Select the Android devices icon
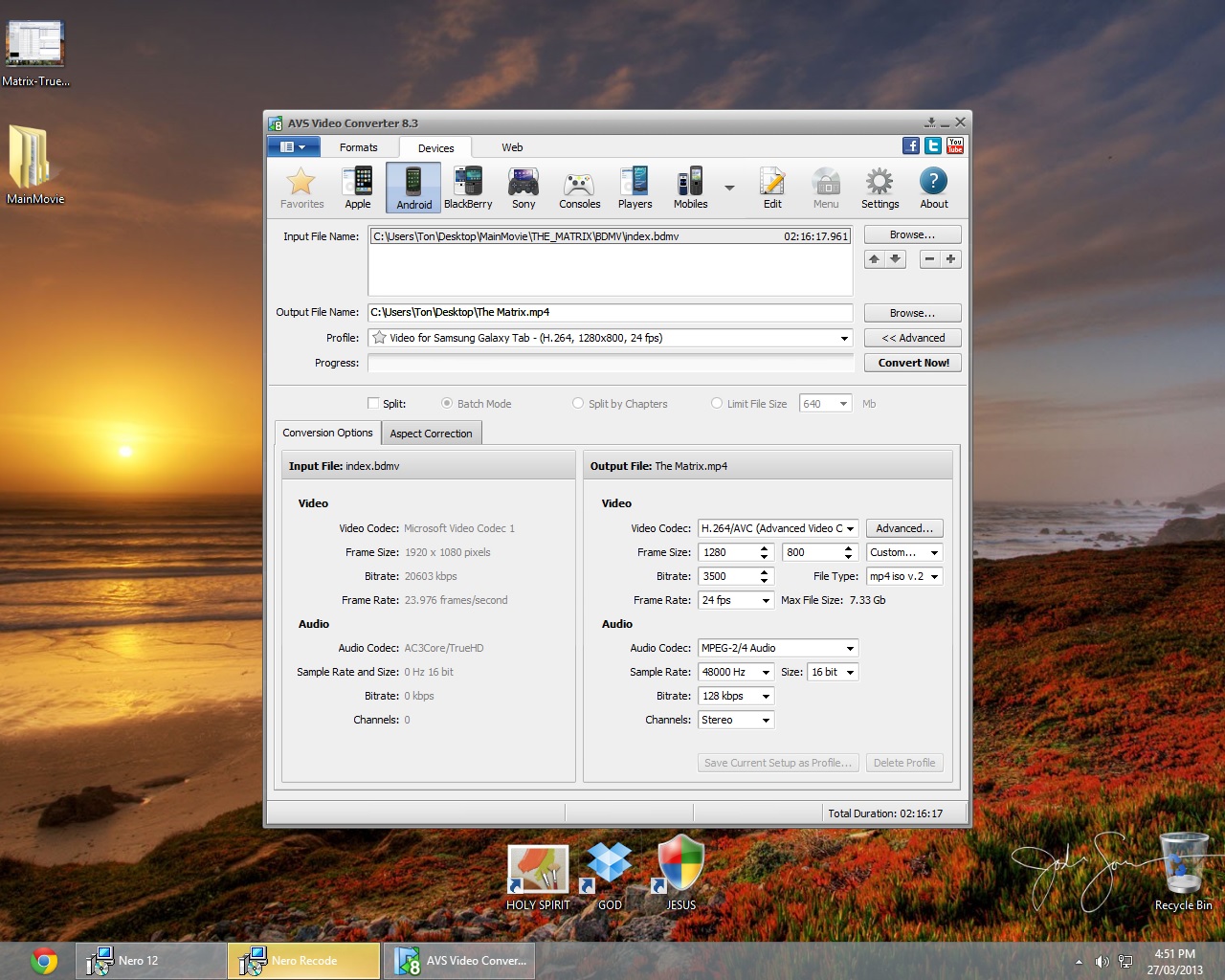The width and height of the screenshot is (1225, 980). tap(413, 187)
